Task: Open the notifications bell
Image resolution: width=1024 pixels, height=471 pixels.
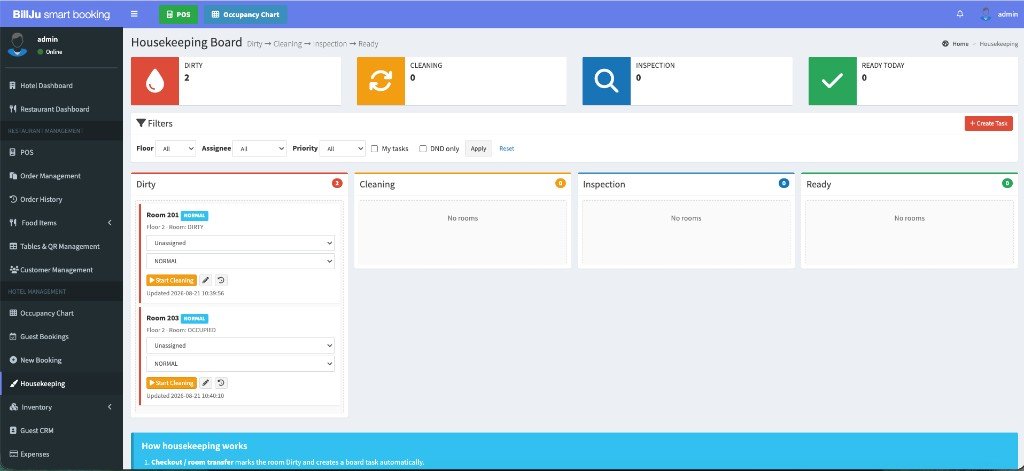Action: 959,14
